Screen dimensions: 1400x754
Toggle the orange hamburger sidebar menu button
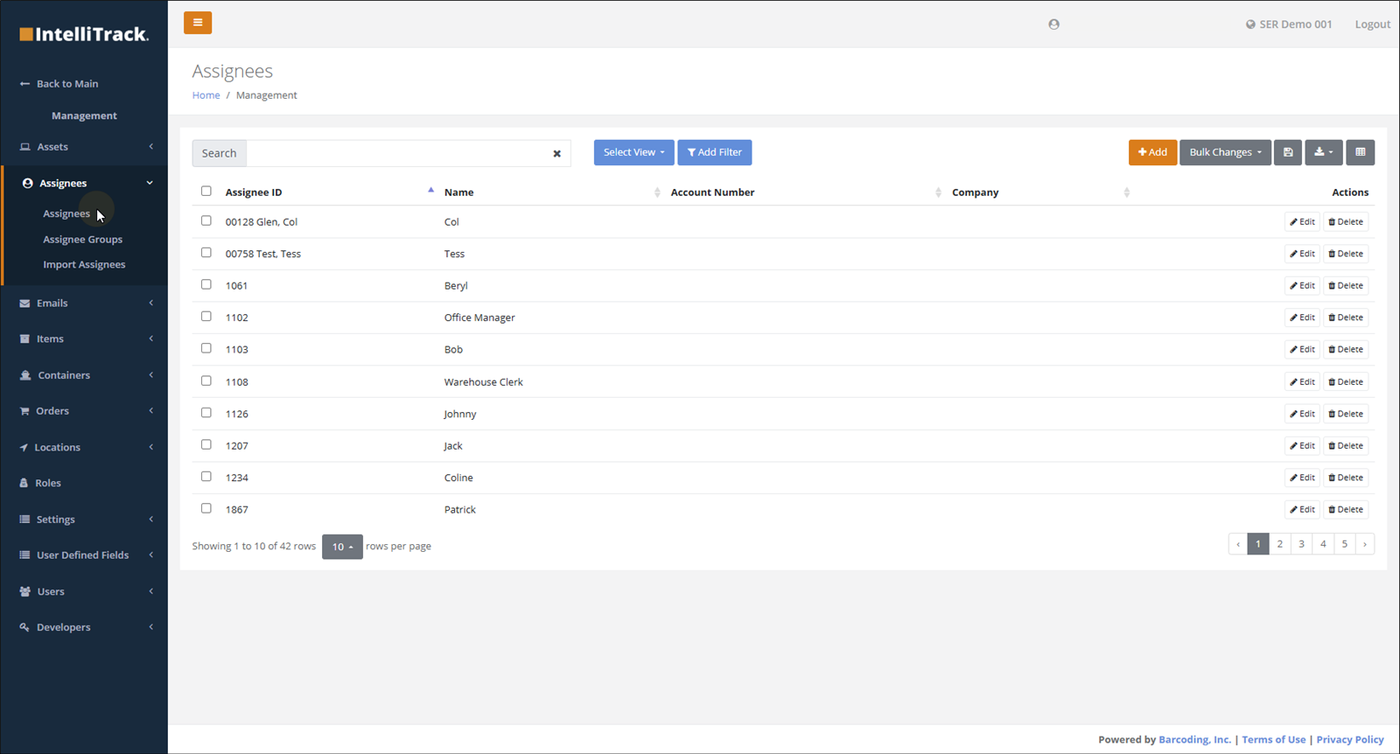pos(197,23)
